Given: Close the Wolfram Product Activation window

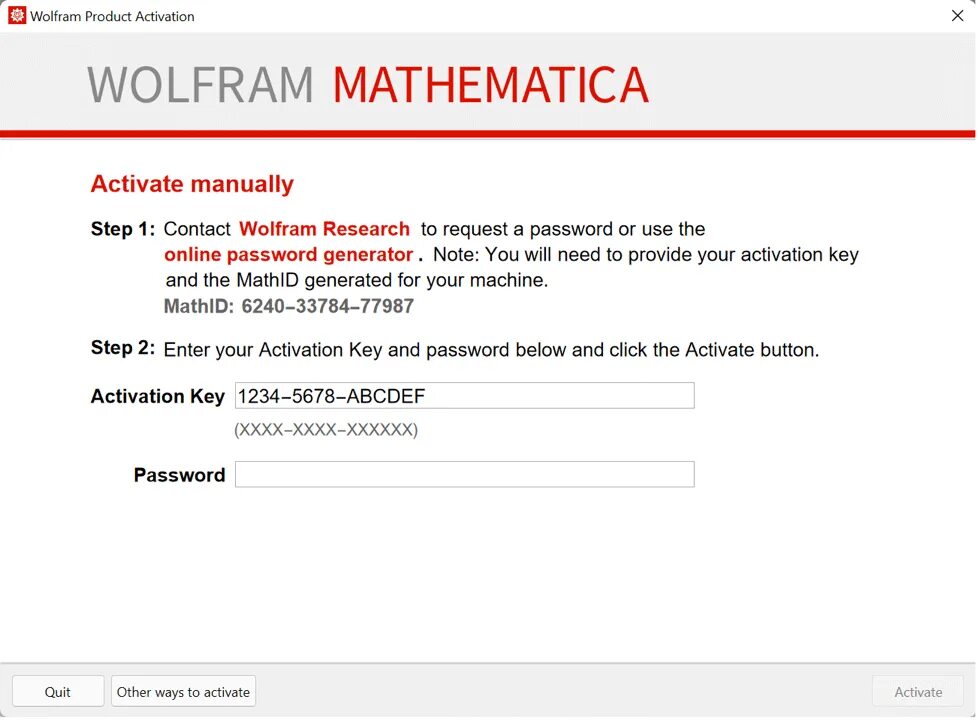Looking at the screenshot, I should [x=957, y=16].
